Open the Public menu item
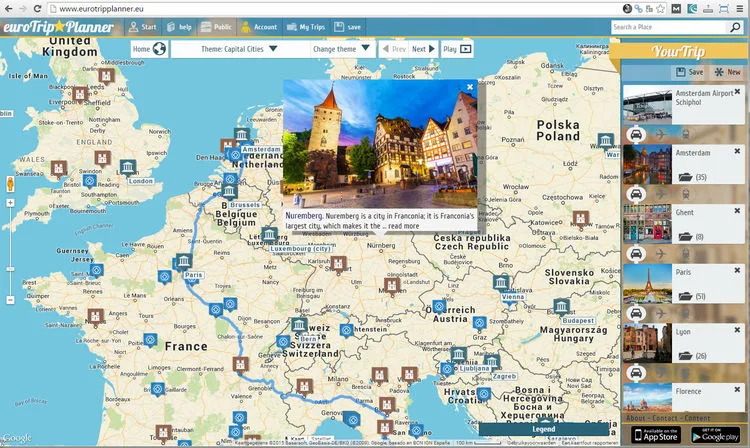The image size is (750, 448). (216, 27)
